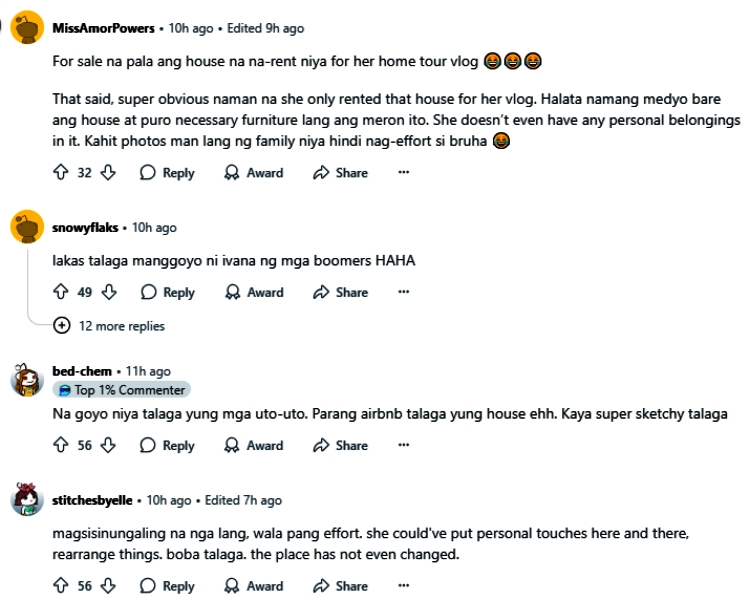Downvote bed-chem's comment
This screenshot has height=600, width=750.
108,446
